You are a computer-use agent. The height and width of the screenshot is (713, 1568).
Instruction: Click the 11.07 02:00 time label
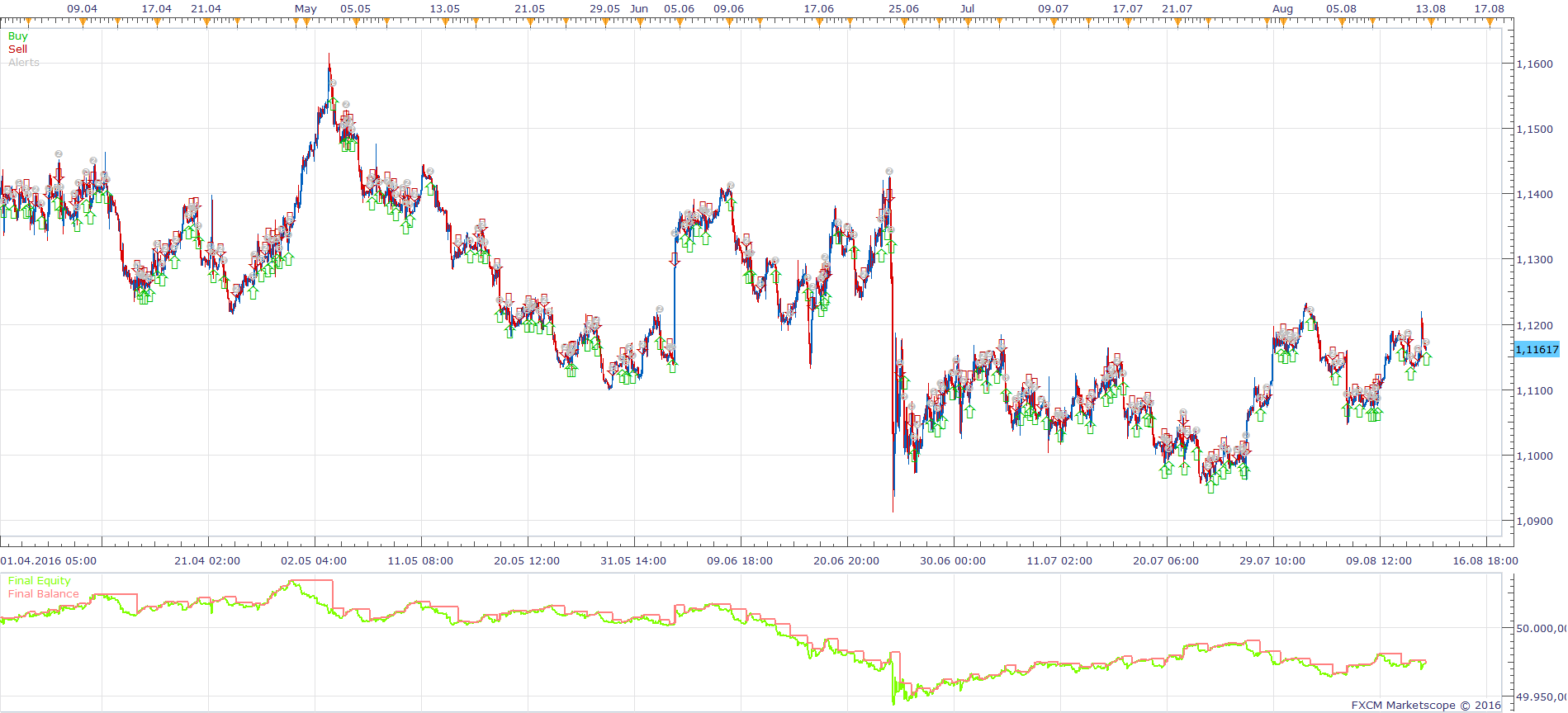click(x=1059, y=561)
